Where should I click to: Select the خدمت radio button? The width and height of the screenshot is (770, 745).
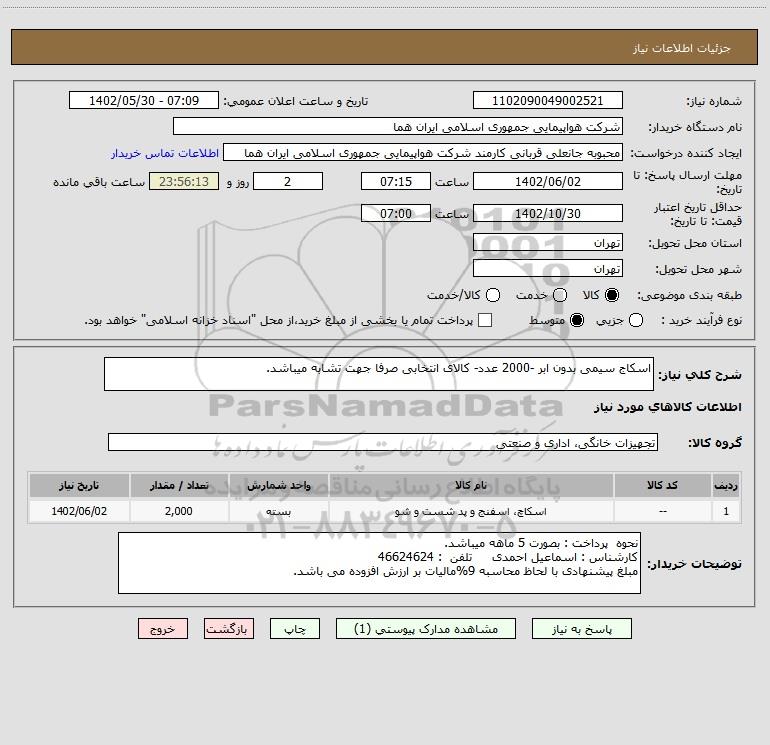tap(560, 295)
